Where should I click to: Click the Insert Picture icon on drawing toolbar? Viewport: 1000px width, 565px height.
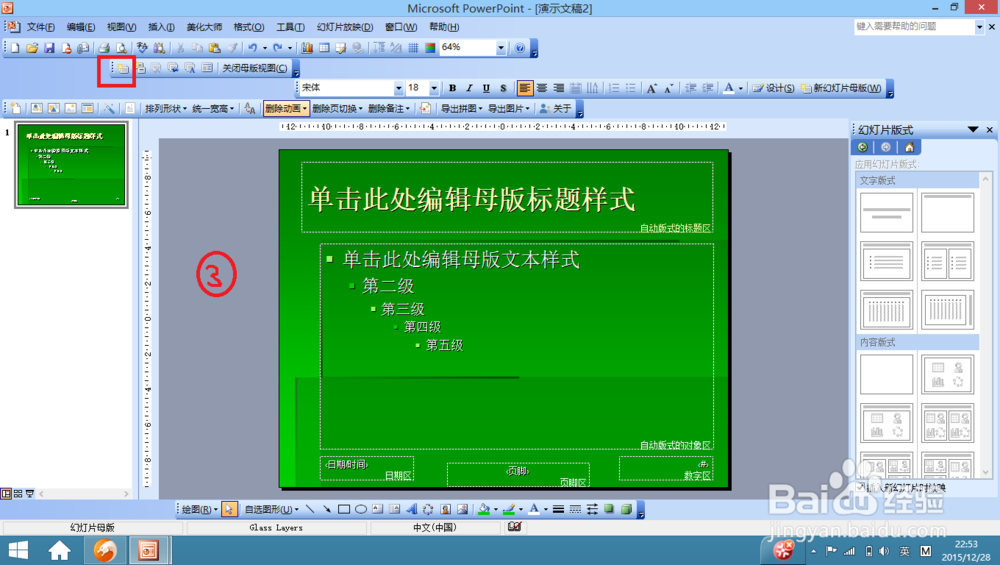pyautogui.click(x=462, y=509)
